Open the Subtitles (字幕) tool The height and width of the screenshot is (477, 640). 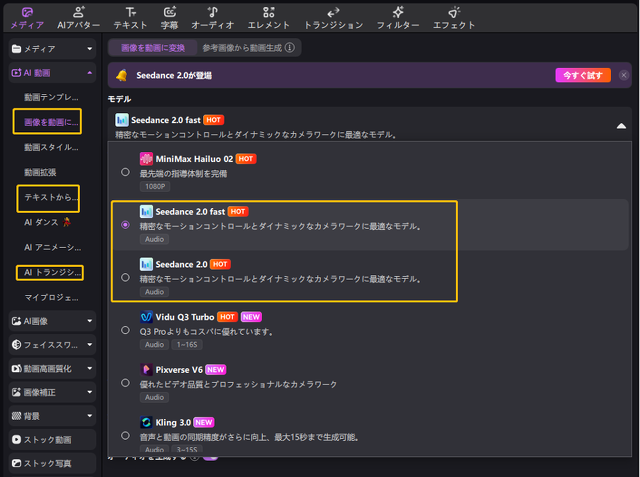pos(170,17)
